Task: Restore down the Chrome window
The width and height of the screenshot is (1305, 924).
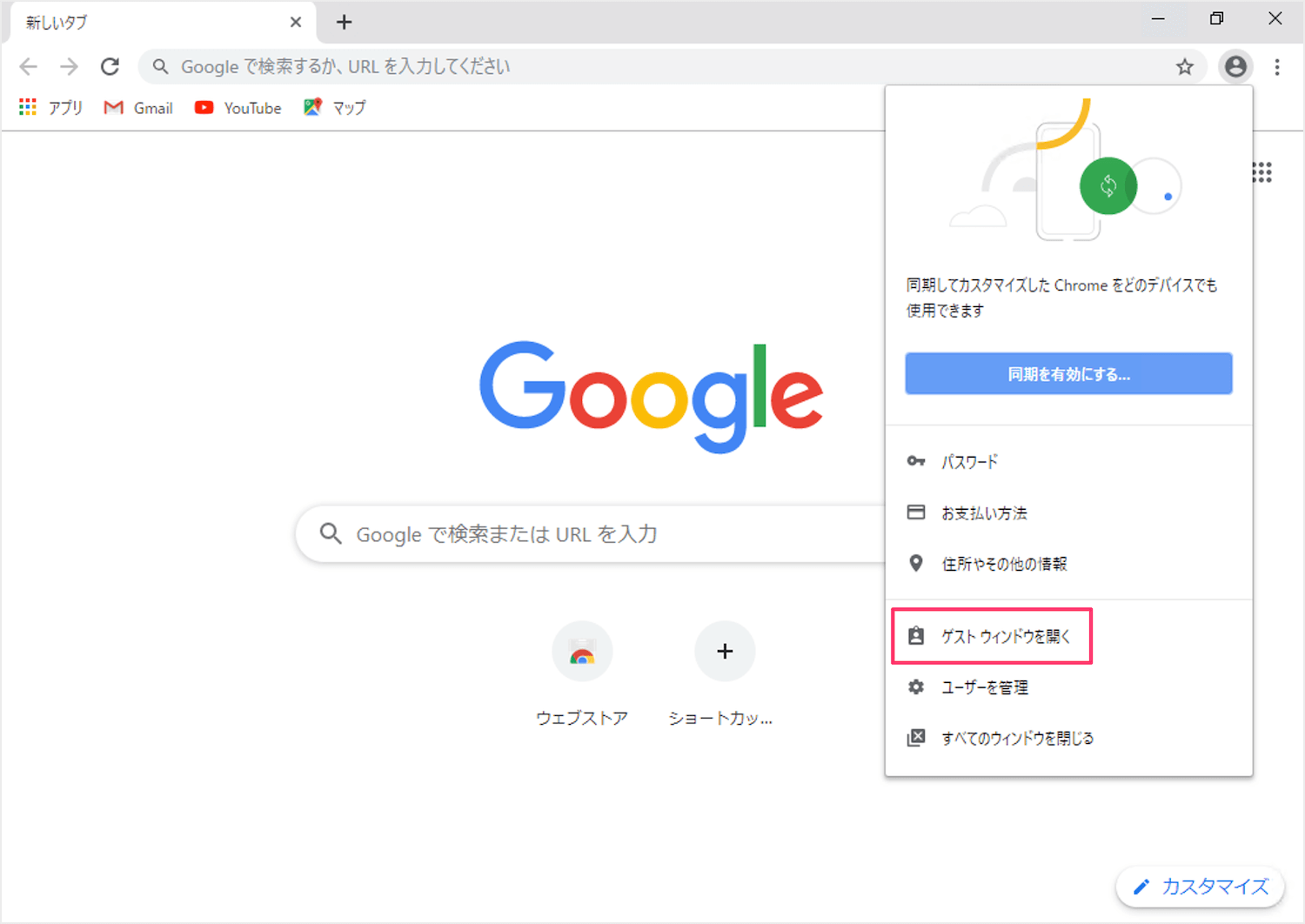Action: coord(1216,19)
